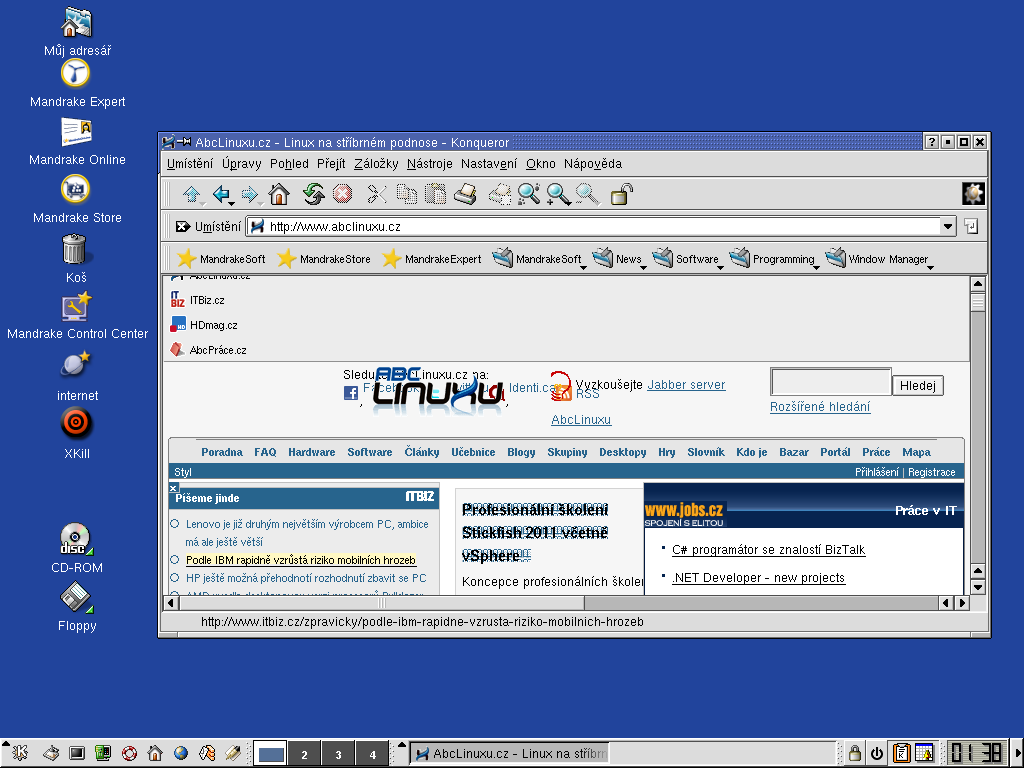Go to the Home location via house icon
The width and height of the screenshot is (1024, 768).
(x=280, y=194)
